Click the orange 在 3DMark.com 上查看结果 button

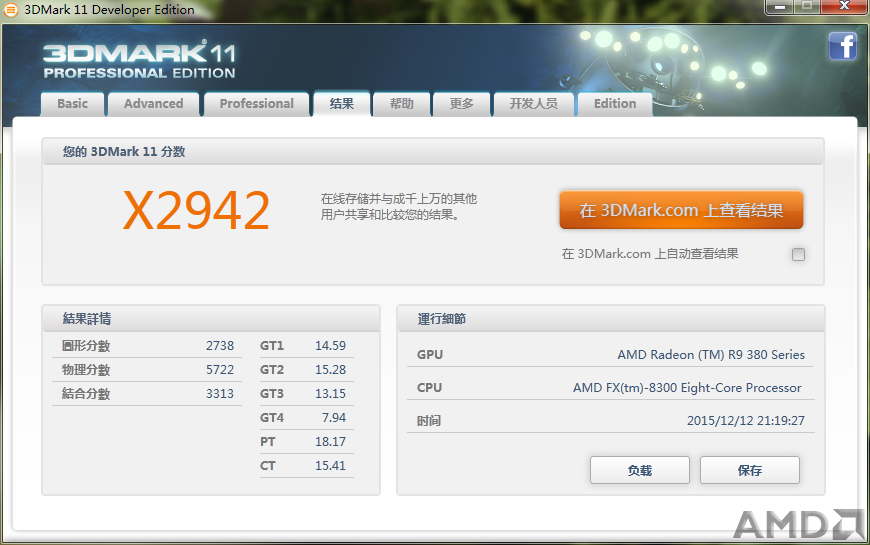[681, 210]
